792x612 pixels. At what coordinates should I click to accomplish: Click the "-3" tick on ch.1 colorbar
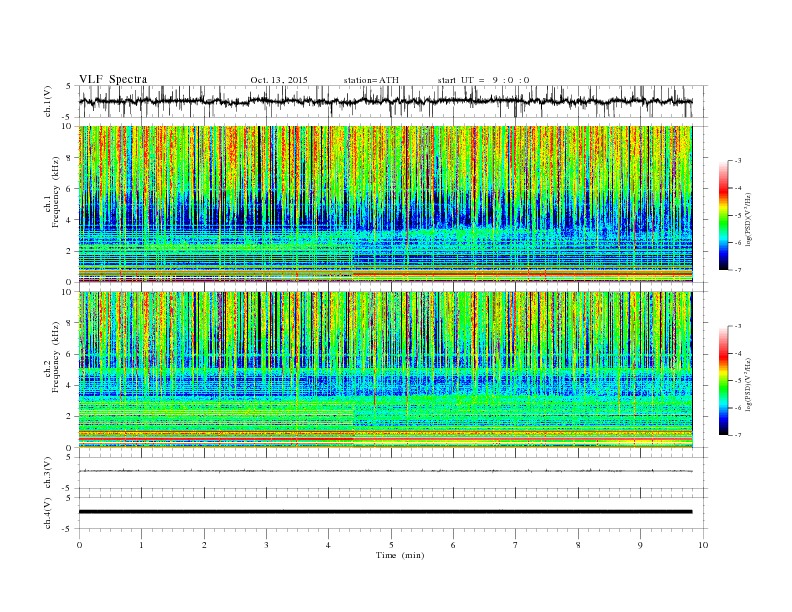(738, 161)
